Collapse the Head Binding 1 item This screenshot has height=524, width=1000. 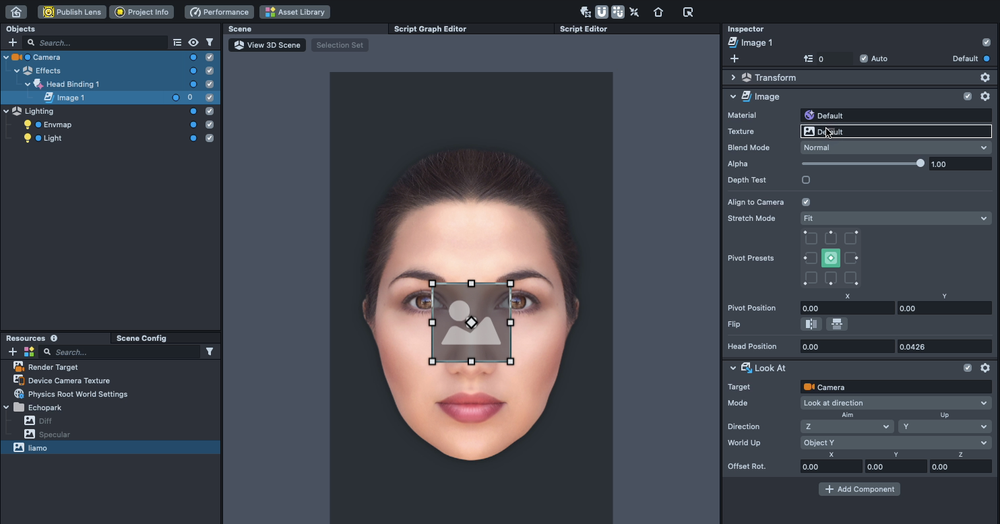point(28,84)
